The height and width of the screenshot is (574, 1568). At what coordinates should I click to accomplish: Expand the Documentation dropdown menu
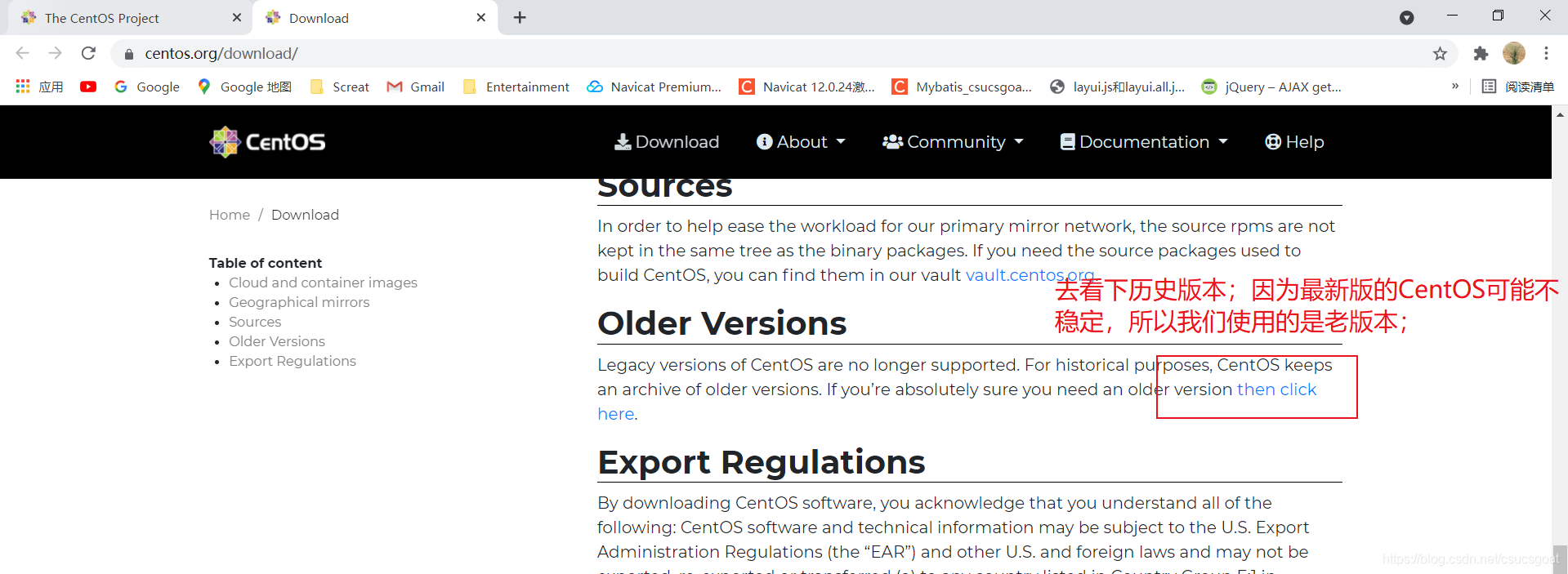click(x=1144, y=142)
